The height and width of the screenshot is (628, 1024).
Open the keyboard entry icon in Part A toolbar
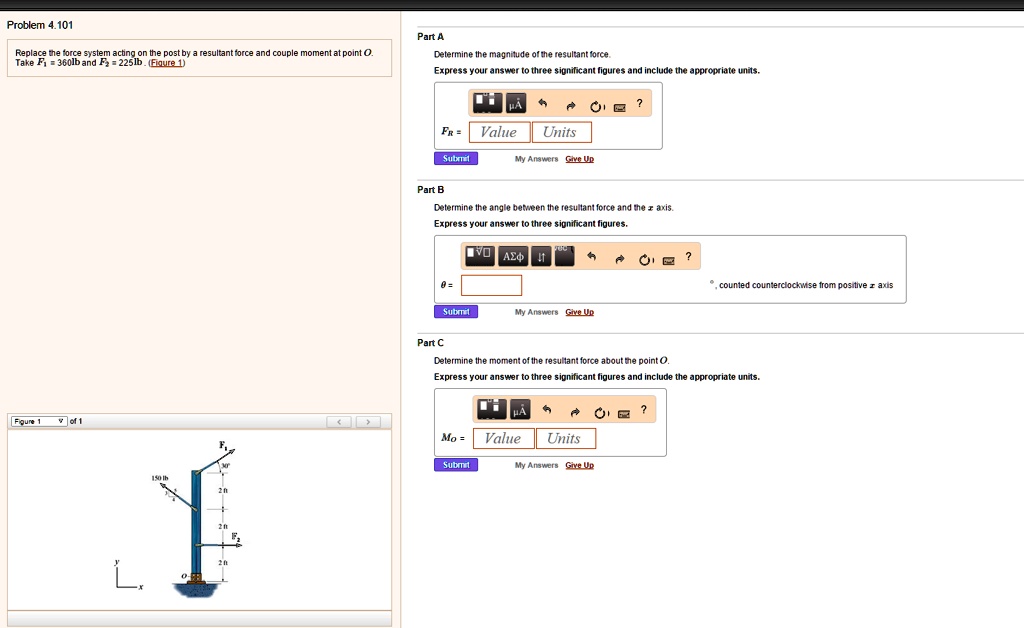pos(620,105)
